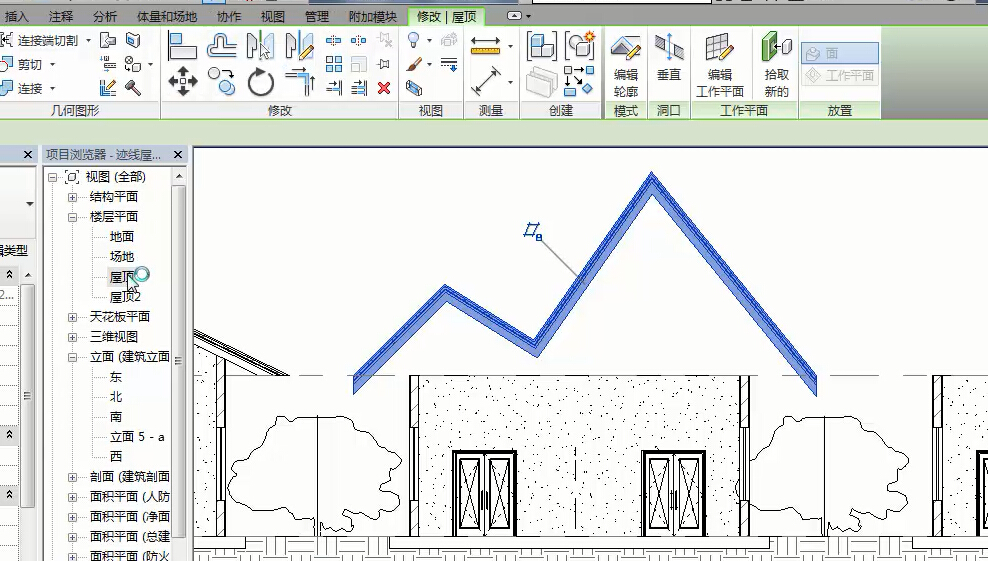Open the Annotate ribbon tab
The width and height of the screenshot is (988, 561).
click(x=61, y=16)
